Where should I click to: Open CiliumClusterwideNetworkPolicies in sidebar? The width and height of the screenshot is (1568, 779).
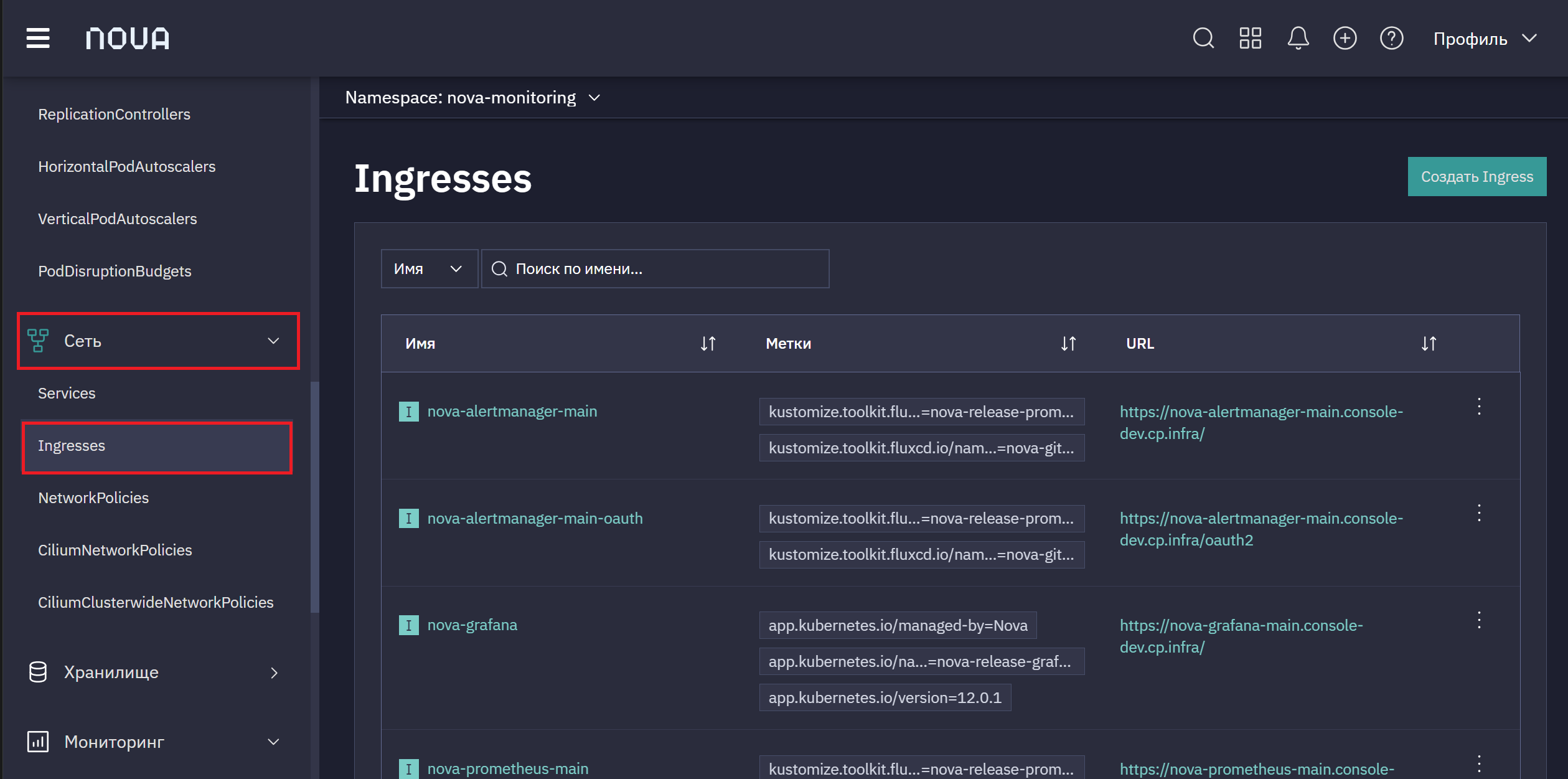156,602
